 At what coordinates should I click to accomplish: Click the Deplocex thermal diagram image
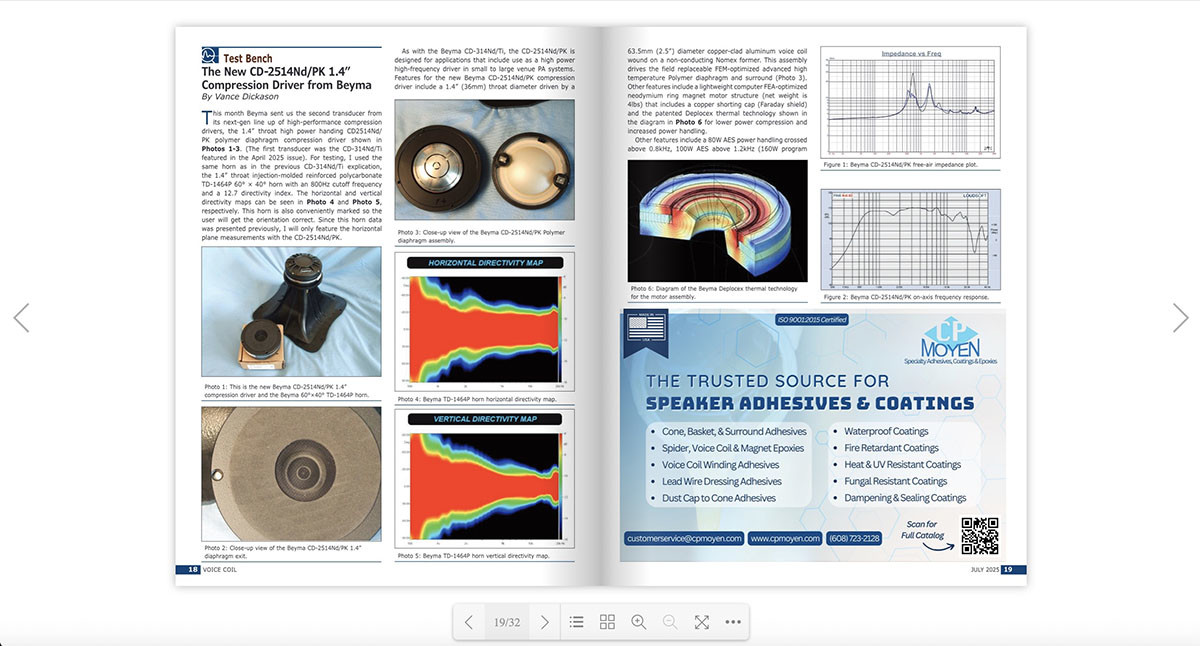[717, 220]
